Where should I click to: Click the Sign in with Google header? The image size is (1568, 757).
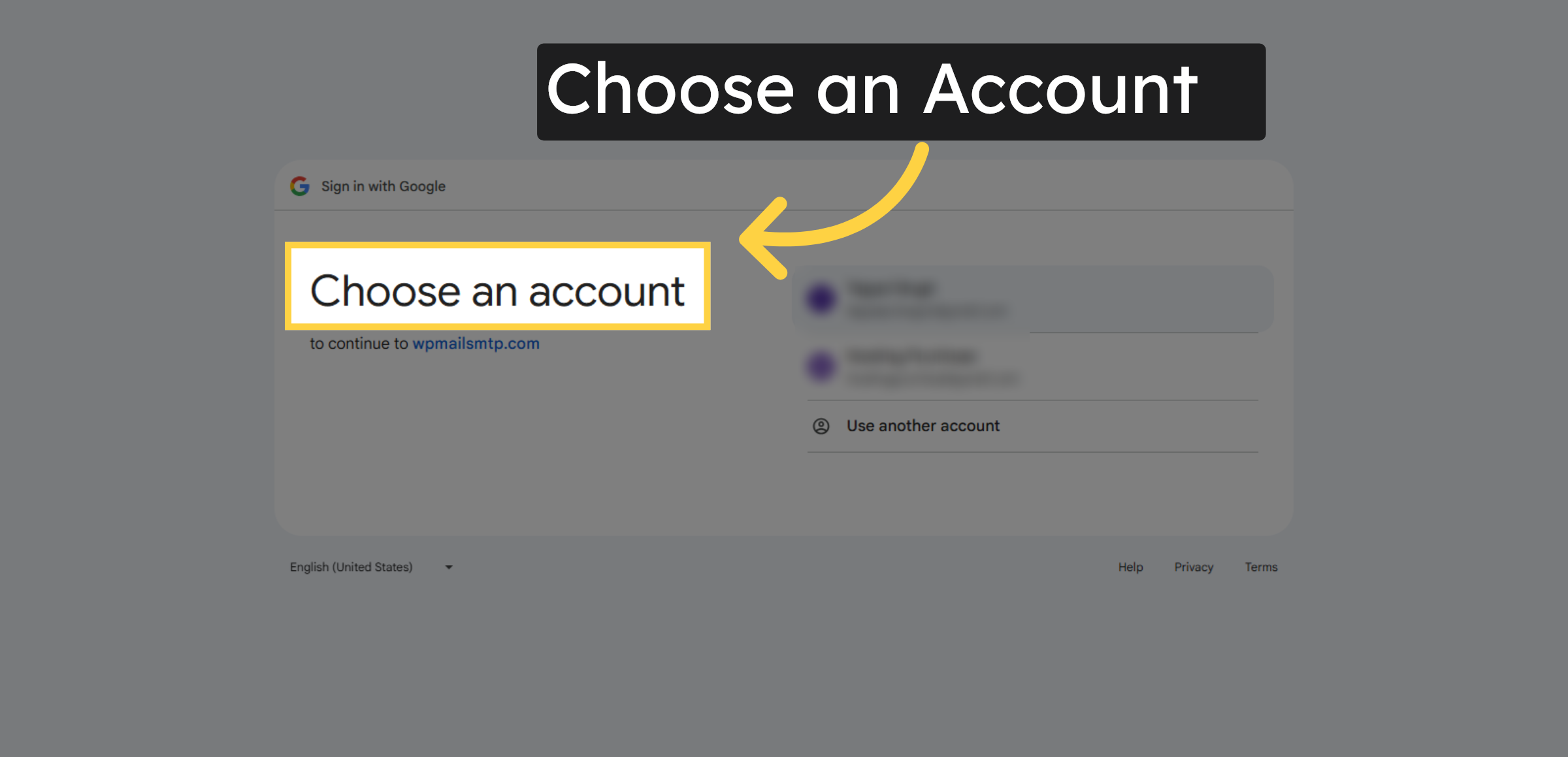[x=382, y=186]
